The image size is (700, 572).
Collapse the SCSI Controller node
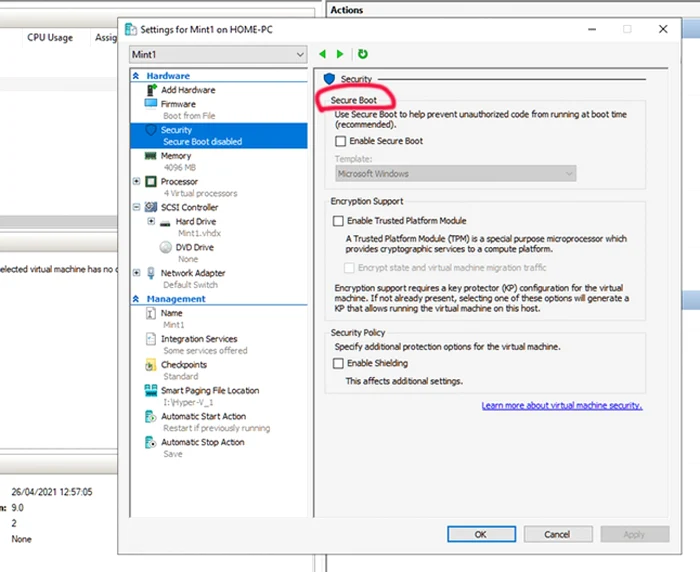click(x=137, y=207)
